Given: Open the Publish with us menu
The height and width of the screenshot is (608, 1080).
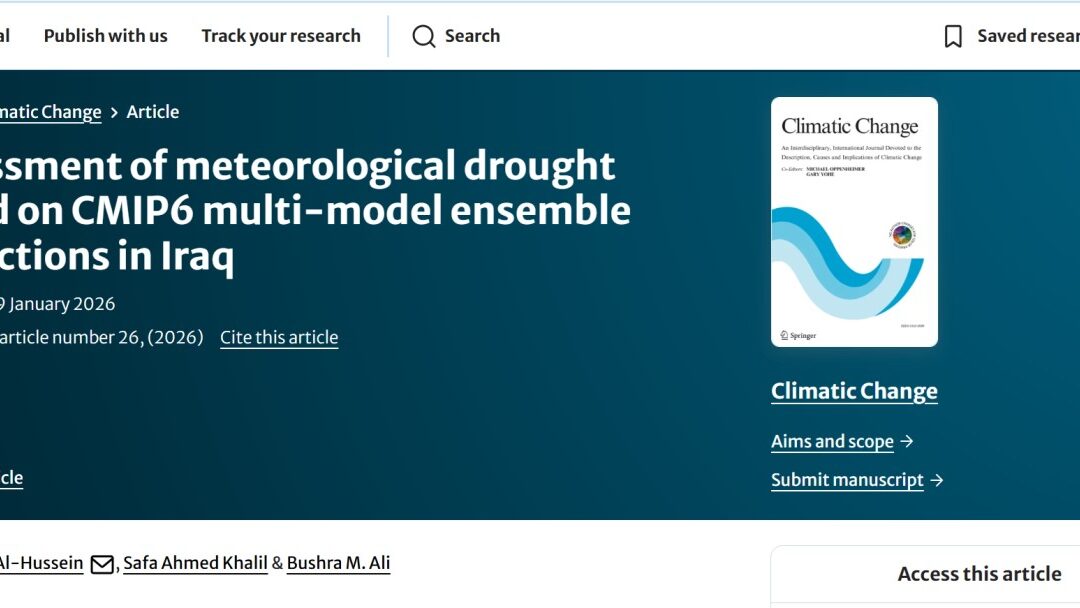Looking at the screenshot, I should [x=106, y=36].
